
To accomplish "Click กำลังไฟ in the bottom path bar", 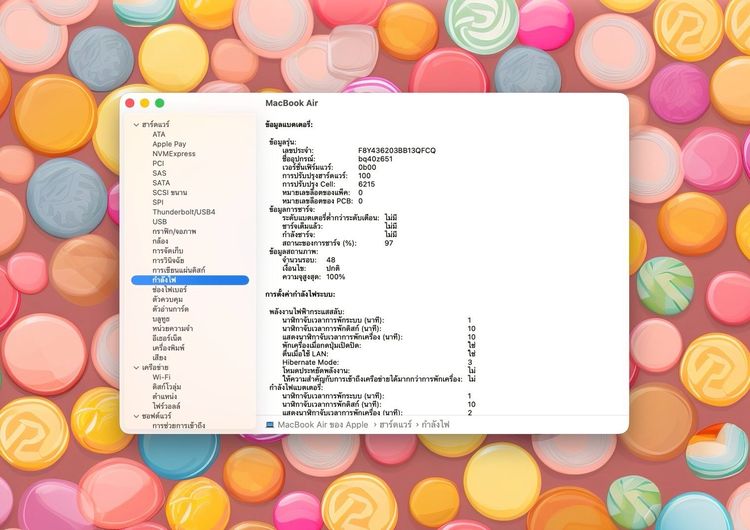I will [435, 425].
